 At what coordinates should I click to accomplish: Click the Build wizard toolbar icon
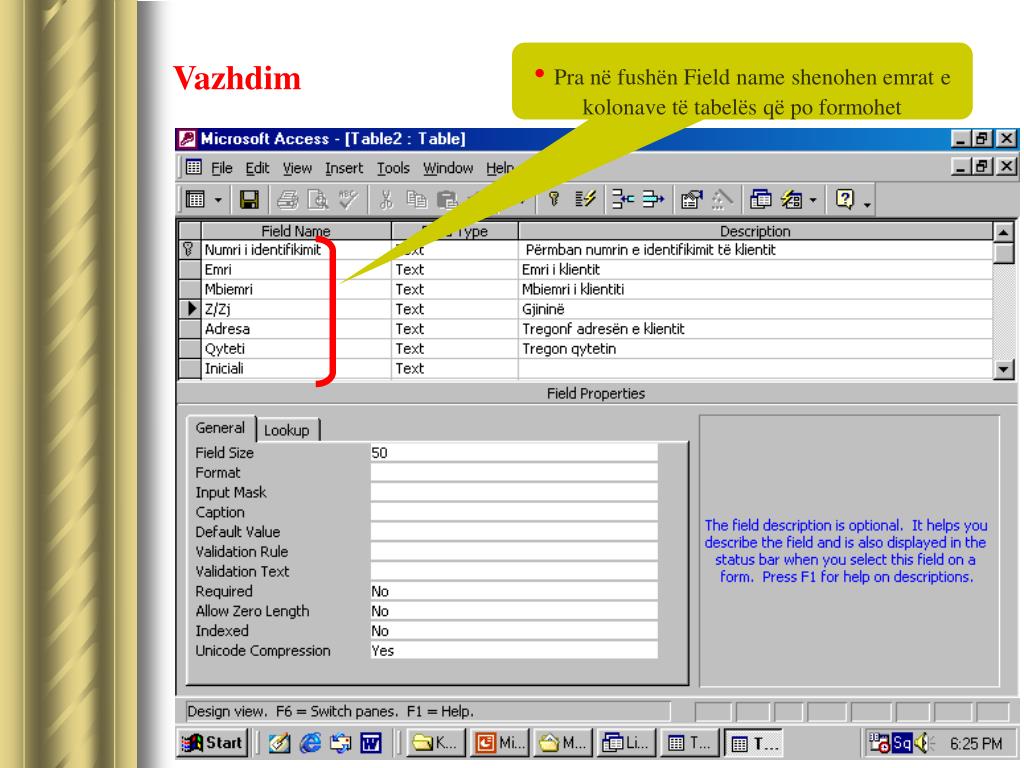[722, 199]
